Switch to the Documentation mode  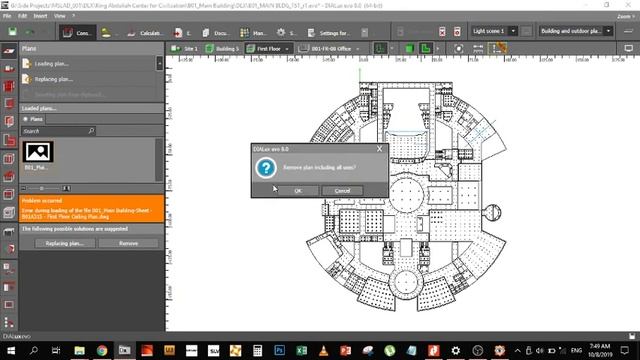coord(216,33)
